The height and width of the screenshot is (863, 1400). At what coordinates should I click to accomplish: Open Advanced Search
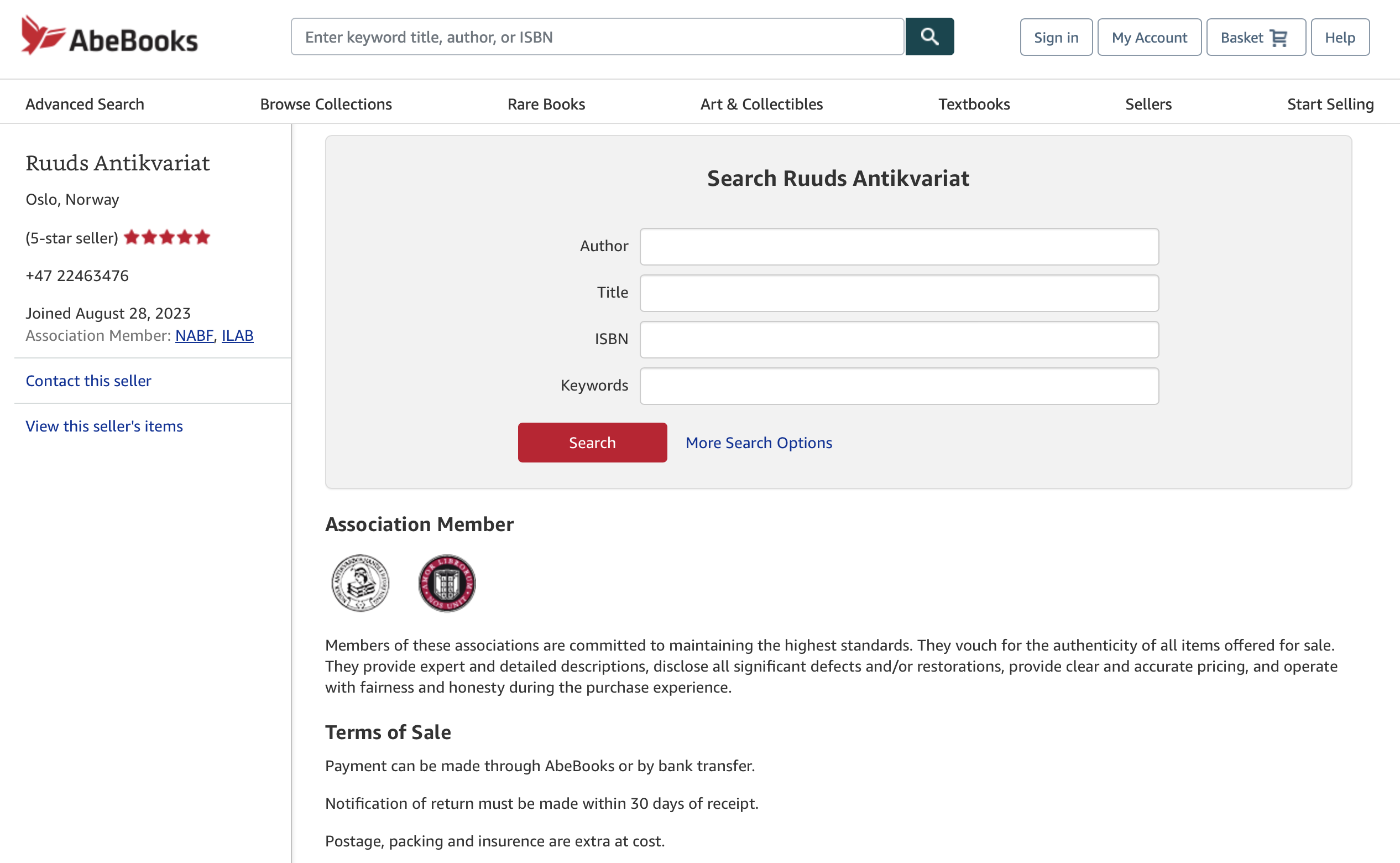pos(85,104)
